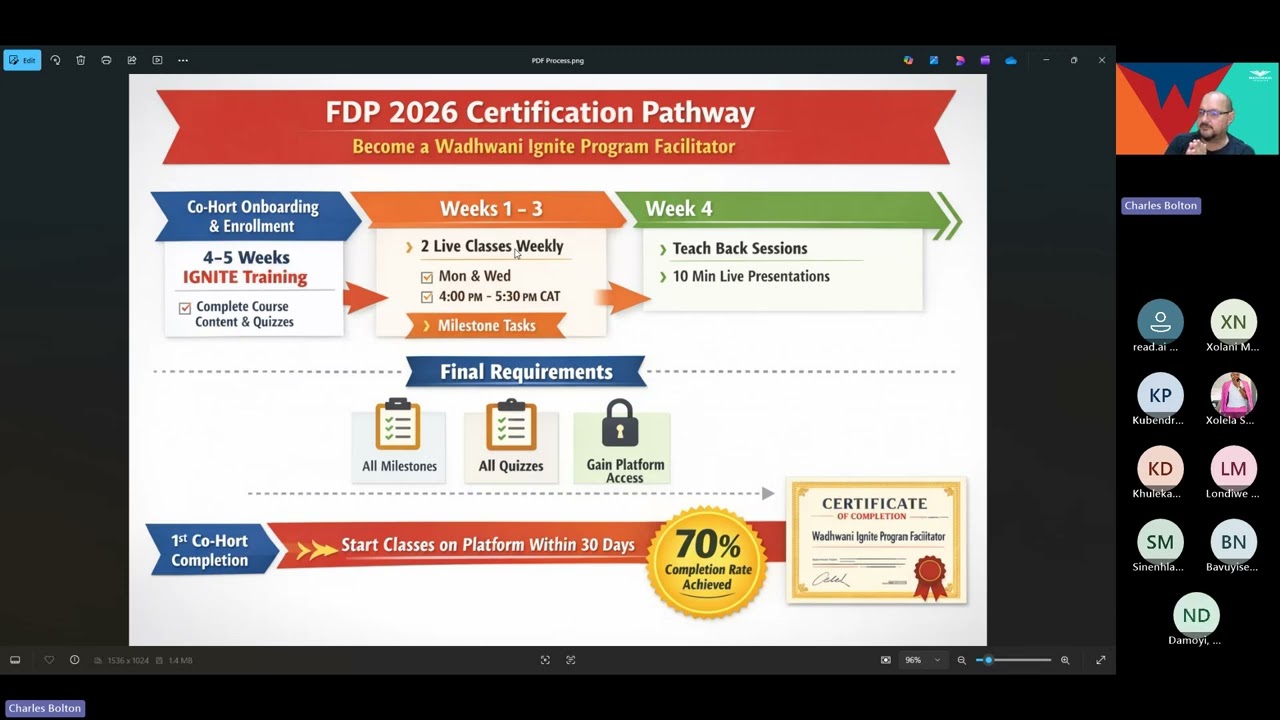
Task: Click the Teach Back Sessions text
Action: [740, 248]
